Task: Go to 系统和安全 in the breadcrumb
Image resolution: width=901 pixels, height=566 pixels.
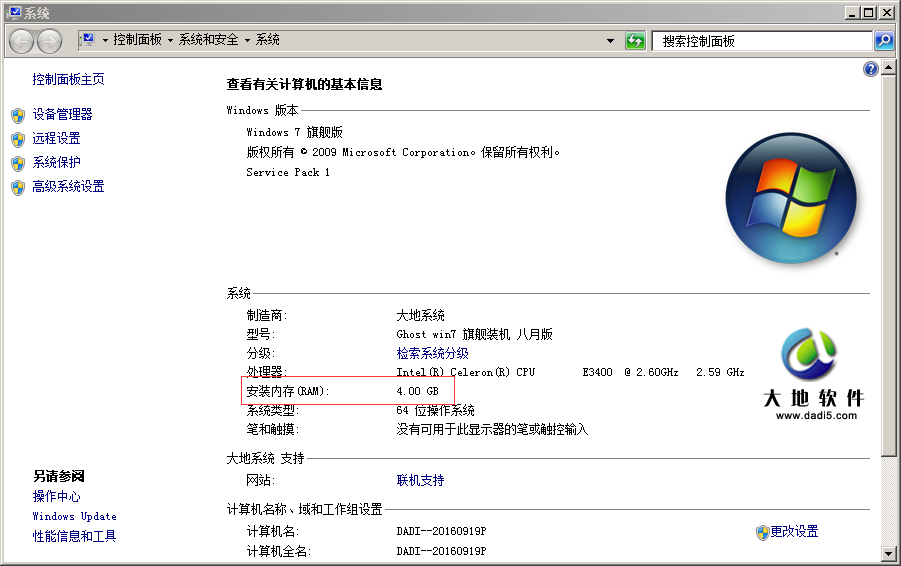Action: tap(209, 40)
